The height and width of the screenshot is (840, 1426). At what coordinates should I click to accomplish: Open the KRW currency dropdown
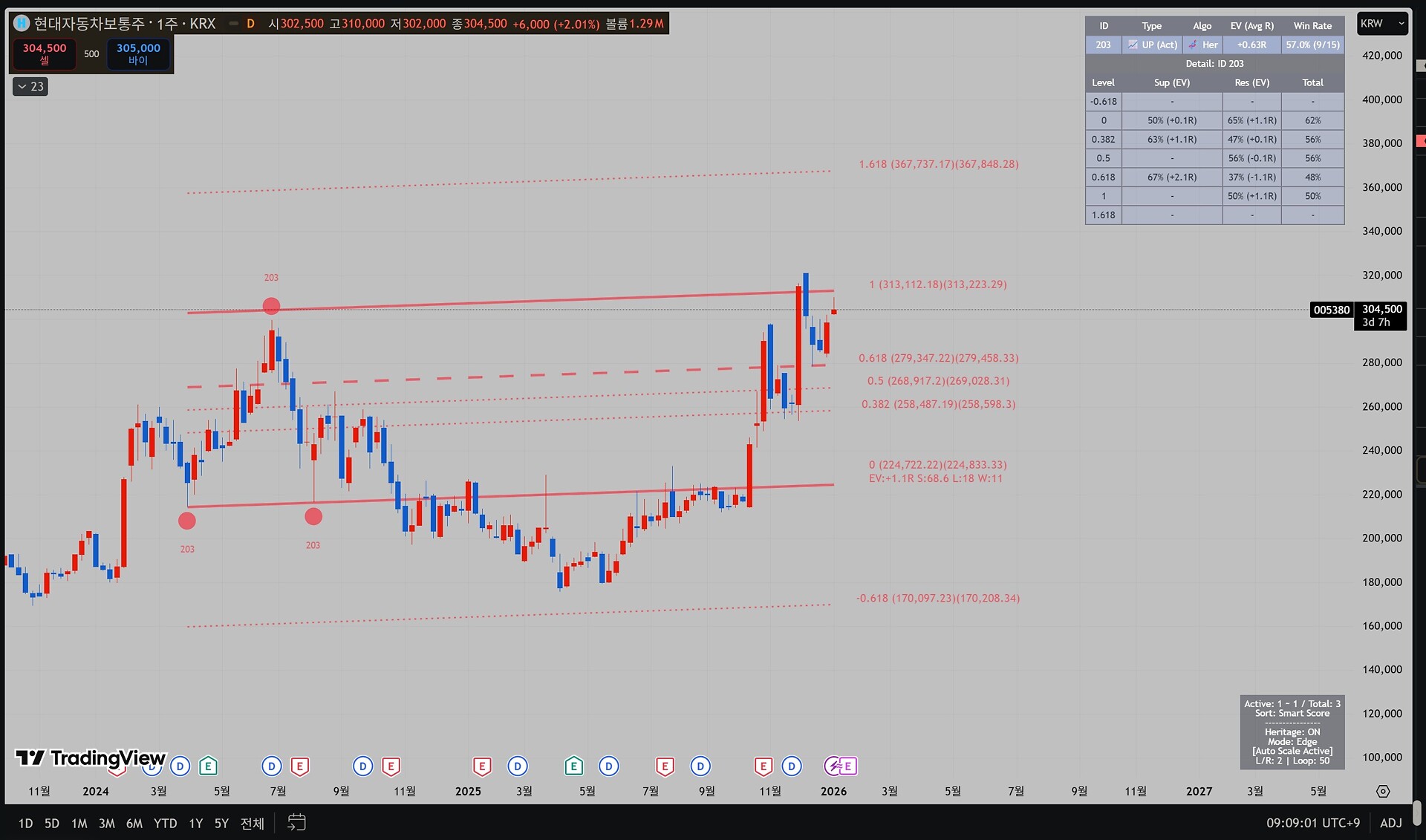click(x=1381, y=24)
